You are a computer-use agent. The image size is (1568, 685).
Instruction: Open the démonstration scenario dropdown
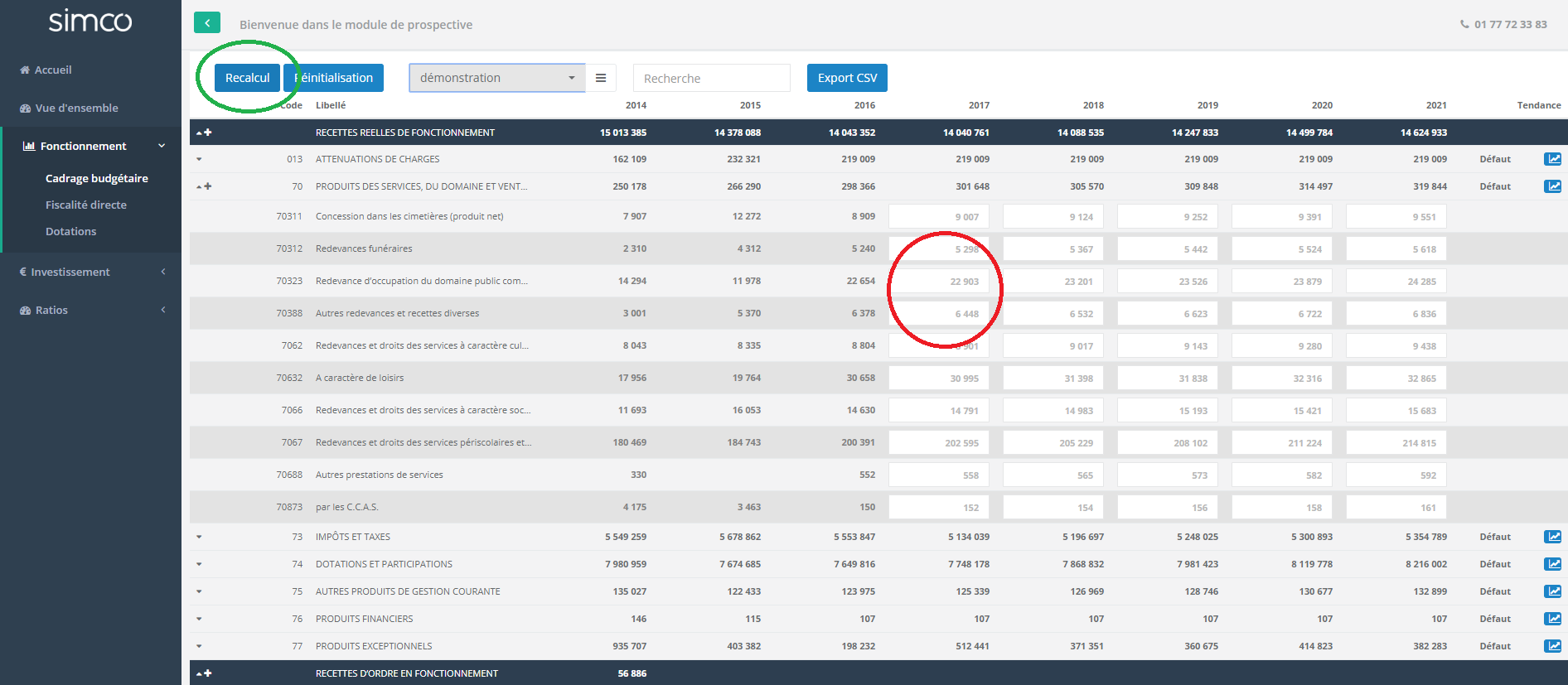pos(496,78)
